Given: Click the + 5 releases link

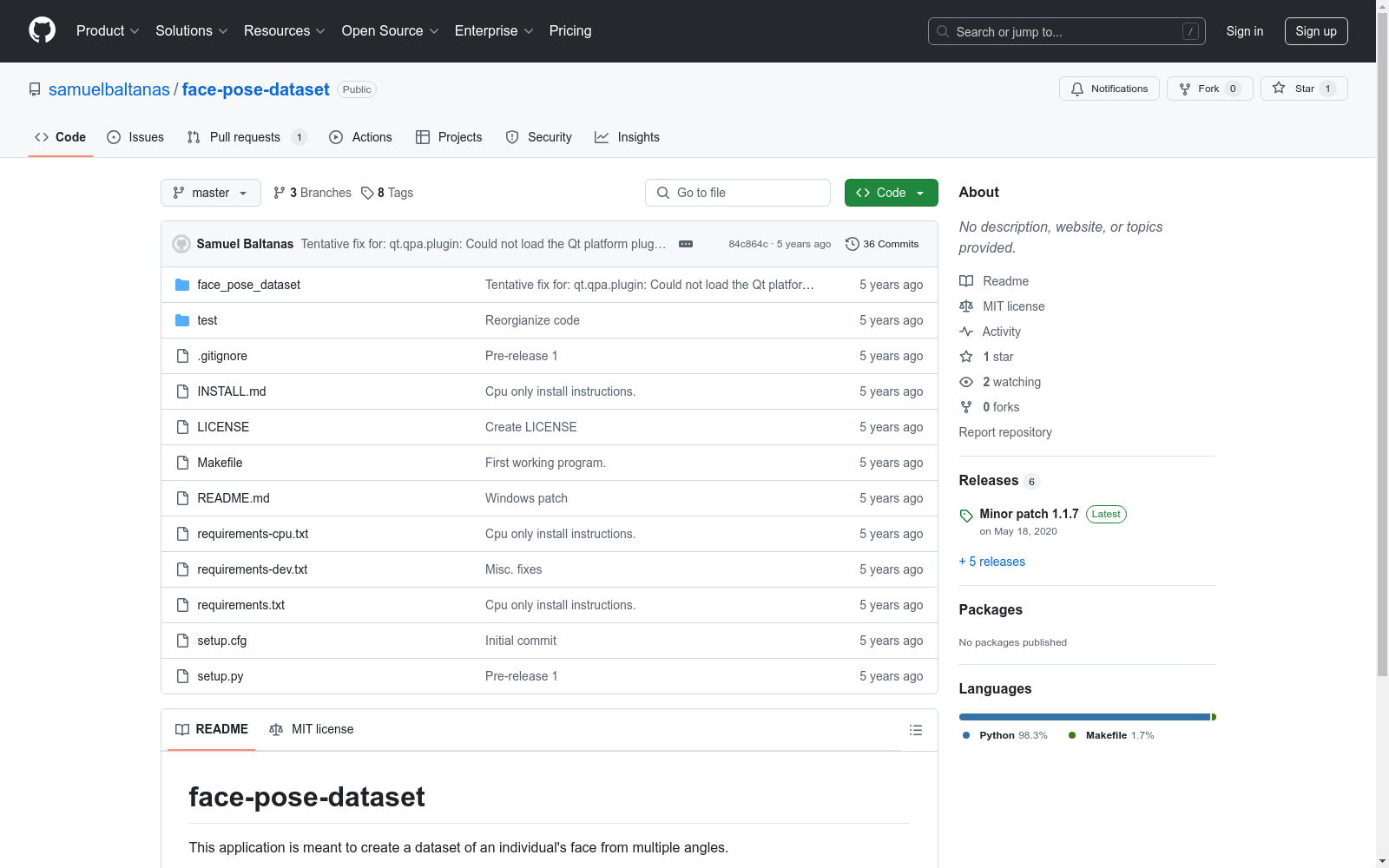Looking at the screenshot, I should coord(992,562).
